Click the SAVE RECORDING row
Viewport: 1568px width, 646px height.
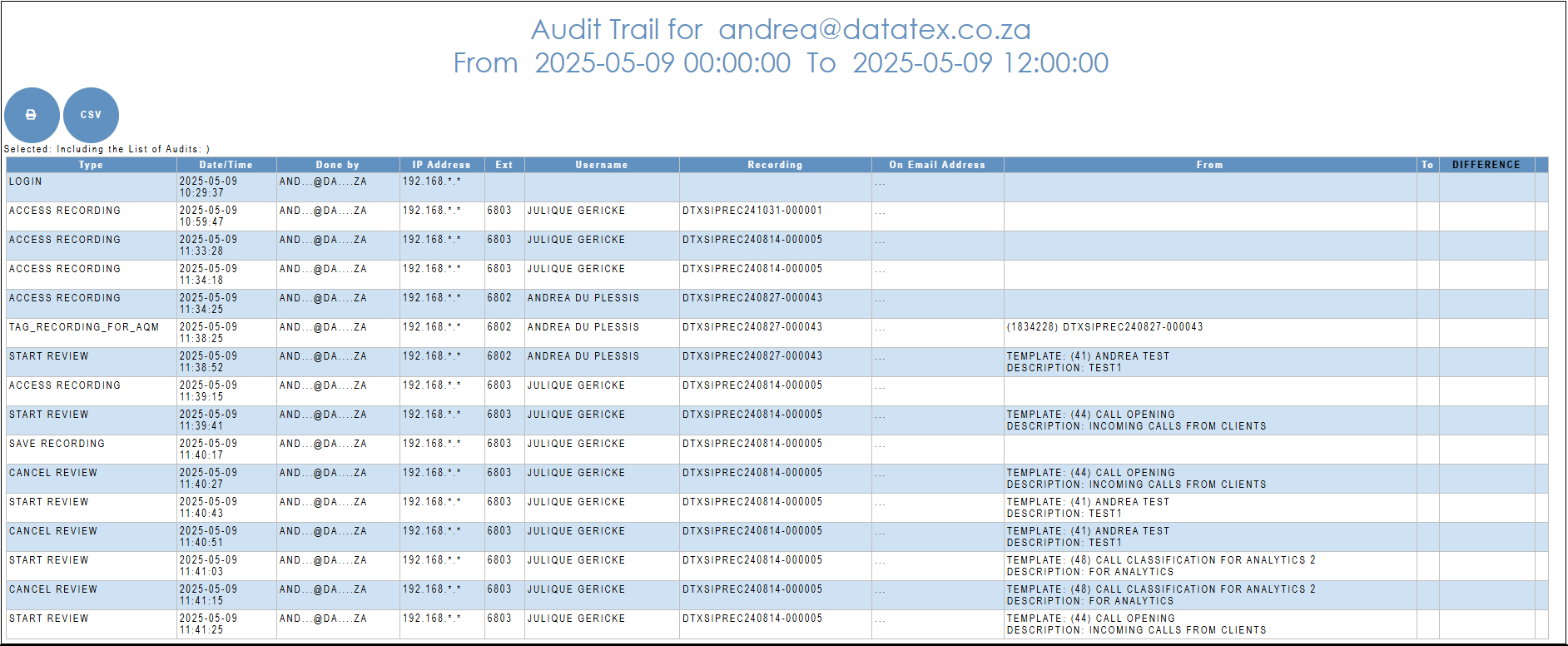point(57,444)
